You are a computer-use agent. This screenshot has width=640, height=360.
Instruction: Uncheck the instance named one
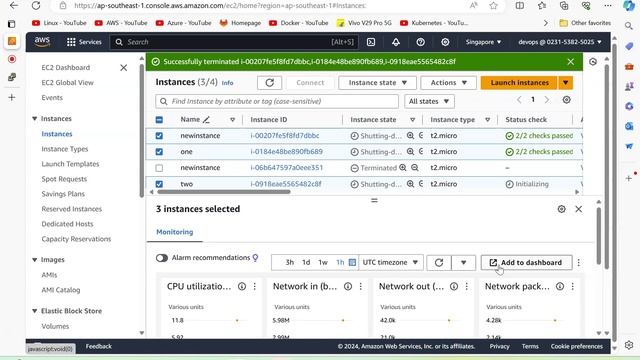point(159,152)
